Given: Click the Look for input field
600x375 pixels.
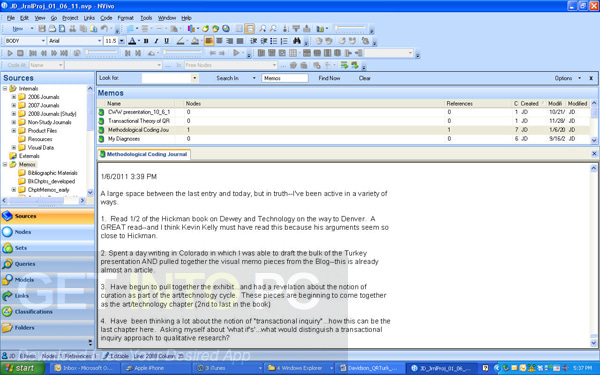Looking at the screenshot, I should [166, 78].
